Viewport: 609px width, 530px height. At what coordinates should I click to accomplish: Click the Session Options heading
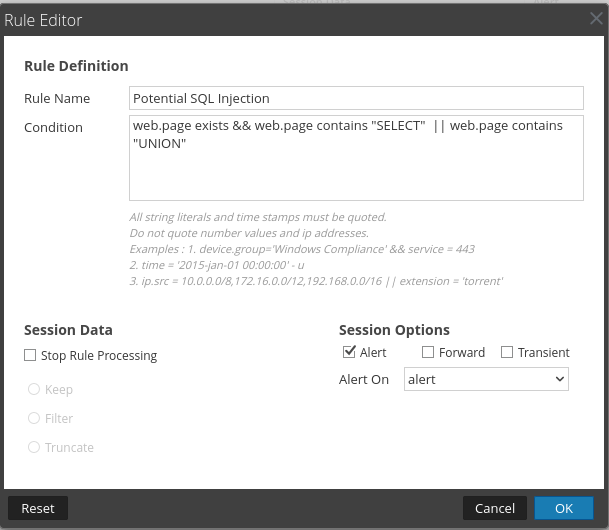[x=394, y=330]
